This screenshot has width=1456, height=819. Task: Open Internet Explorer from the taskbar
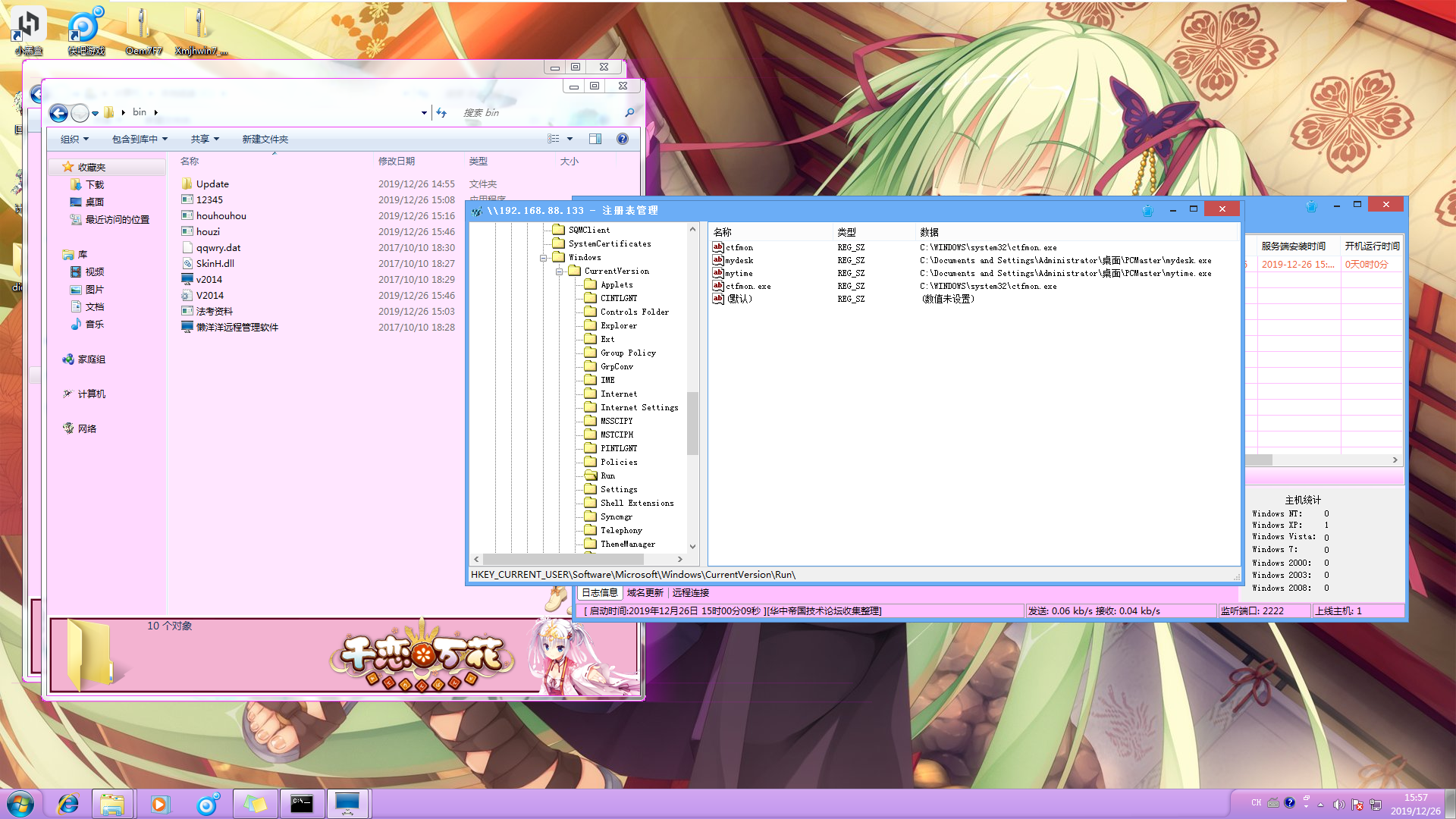point(68,804)
